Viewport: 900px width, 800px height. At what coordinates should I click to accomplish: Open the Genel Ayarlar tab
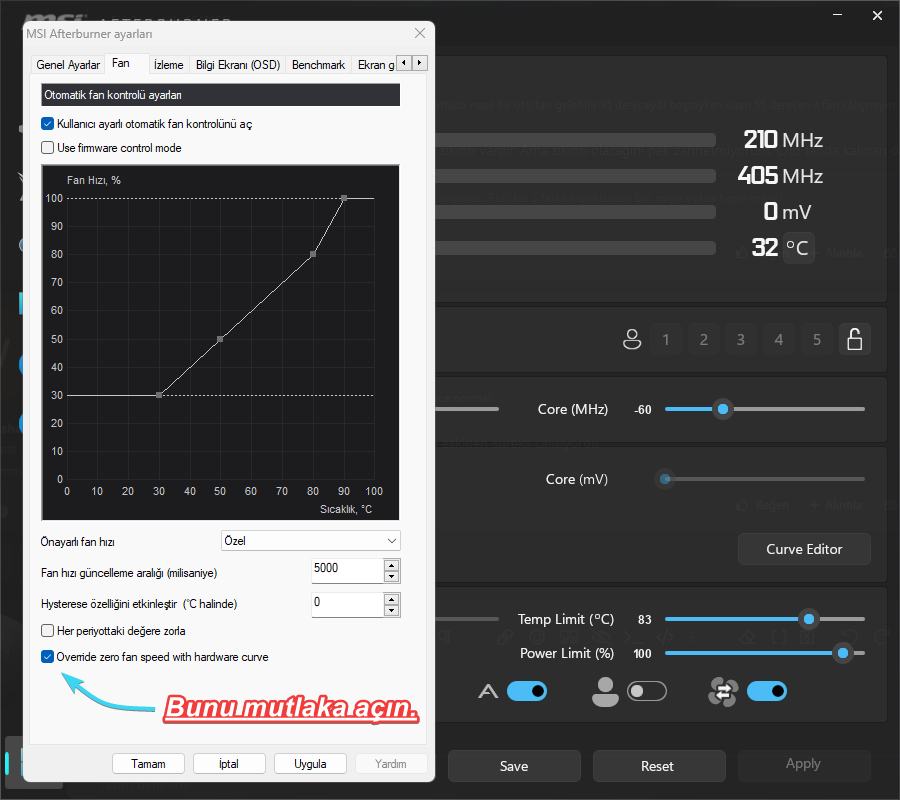point(68,65)
